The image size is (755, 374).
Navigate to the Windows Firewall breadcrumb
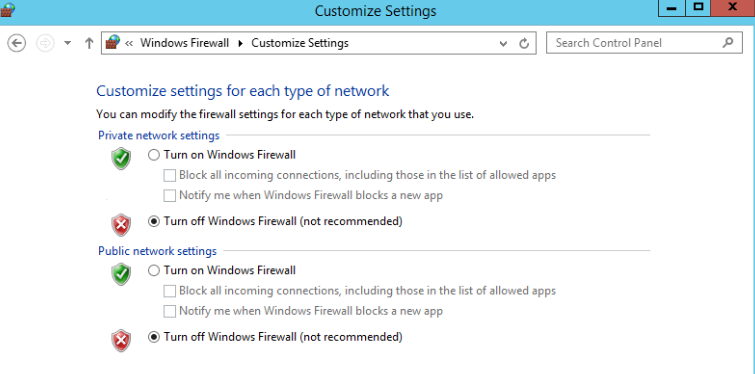(184, 43)
